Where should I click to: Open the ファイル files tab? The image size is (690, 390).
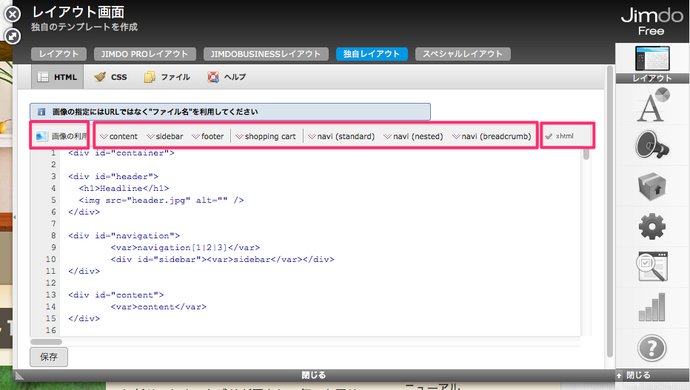pyautogui.click(x=167, y=77)
